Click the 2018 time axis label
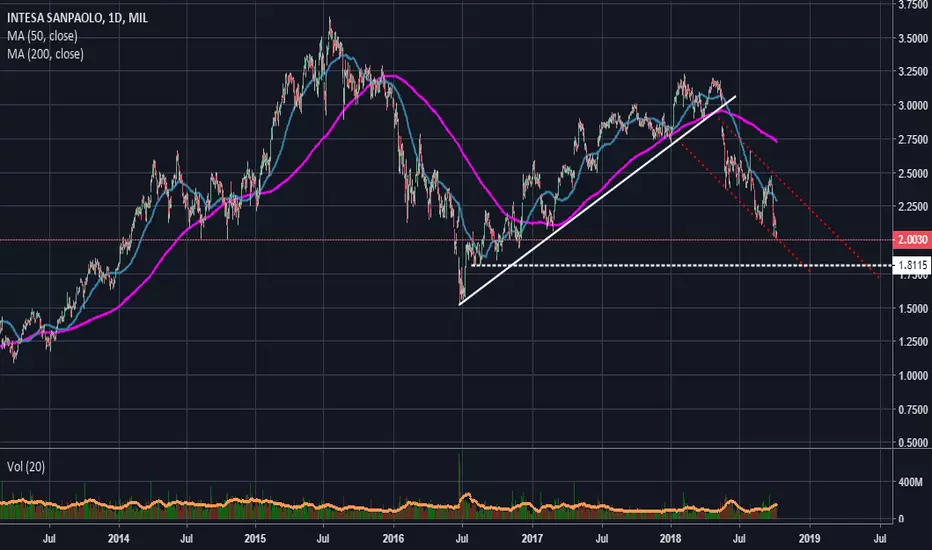Viewport: 932px width, 550px height. click(x=670, y=539)
